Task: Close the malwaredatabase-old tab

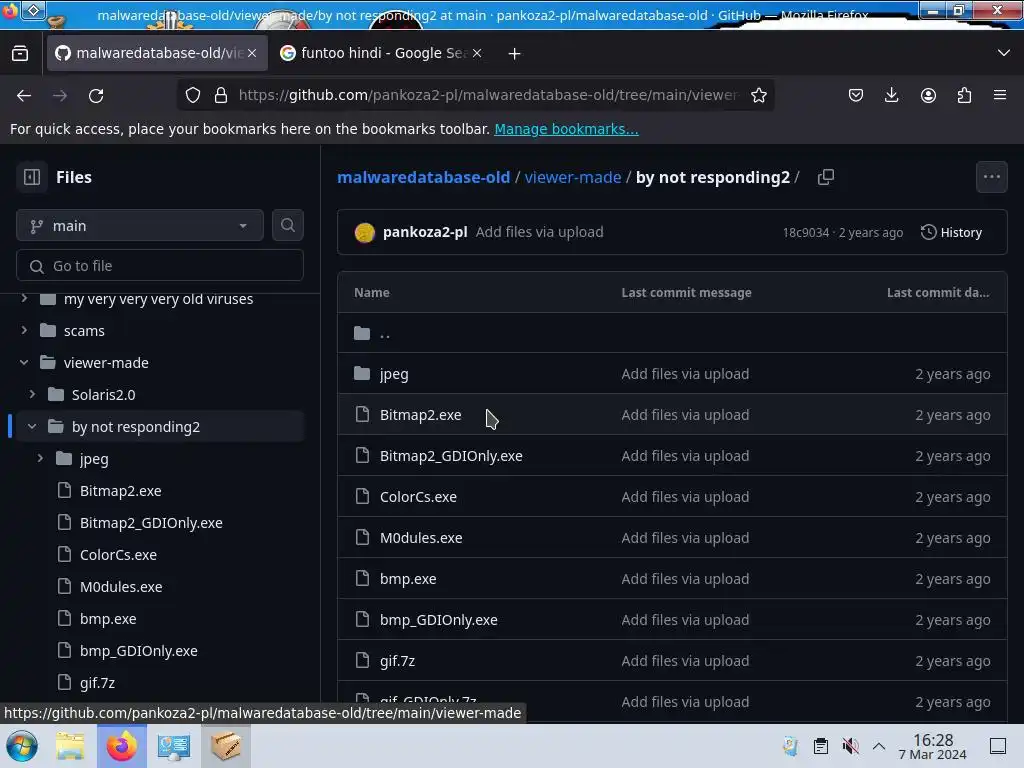Action: click(x=252, y=53)
